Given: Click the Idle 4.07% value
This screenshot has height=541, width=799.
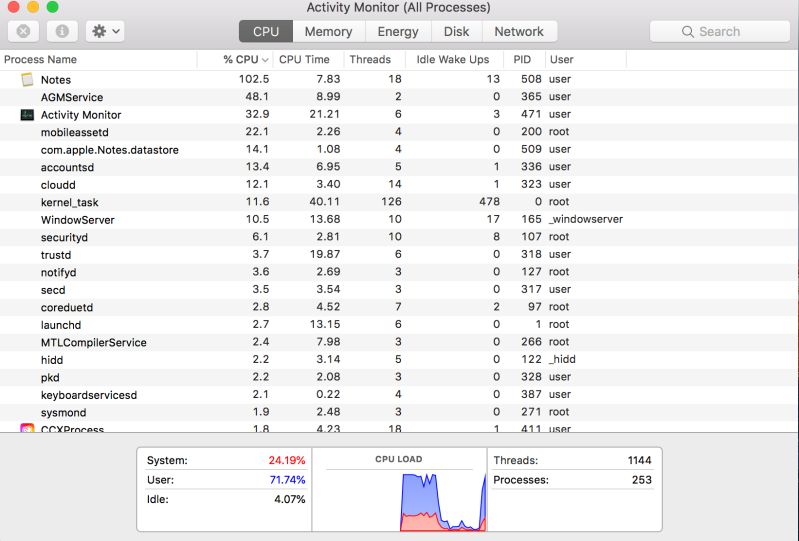Looking at the screenshot, I should pyautogui.click(x=289, y=499).
